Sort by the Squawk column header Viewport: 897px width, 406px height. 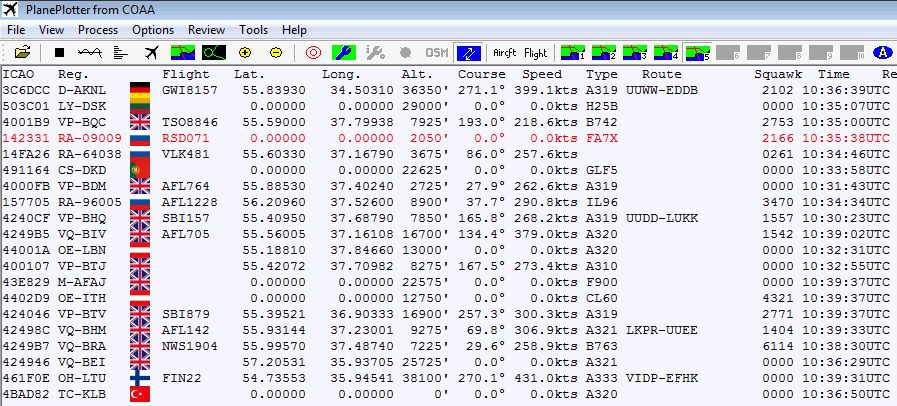(x=778, y=74)
